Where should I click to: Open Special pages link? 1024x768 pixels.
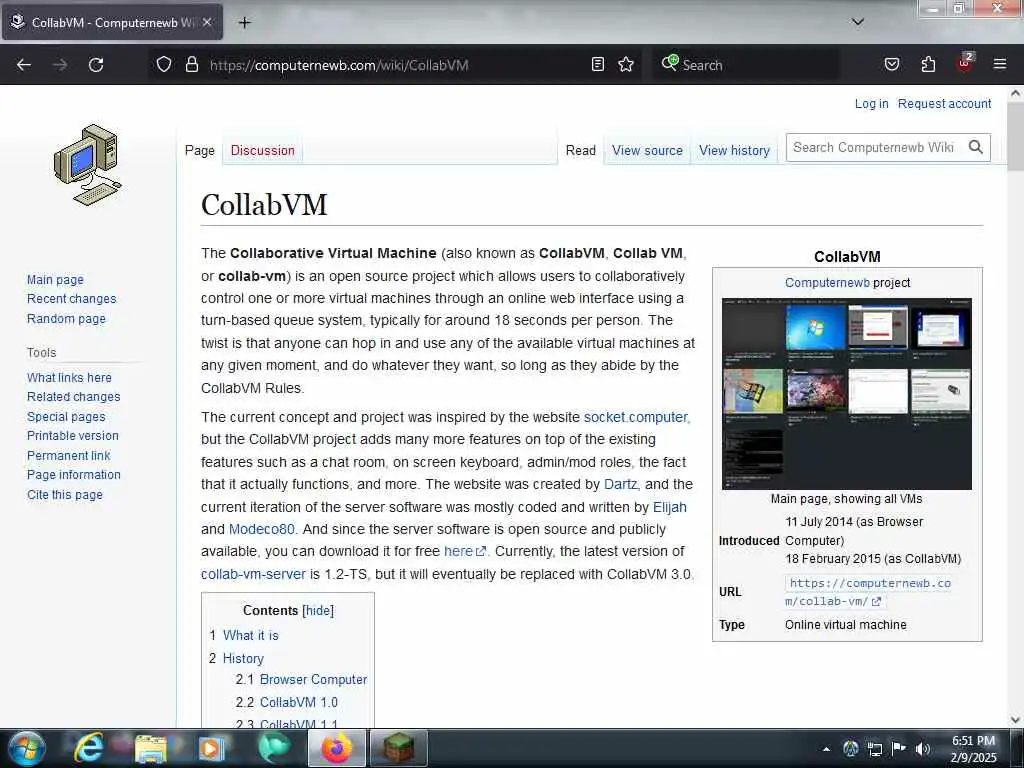point(66,417)
